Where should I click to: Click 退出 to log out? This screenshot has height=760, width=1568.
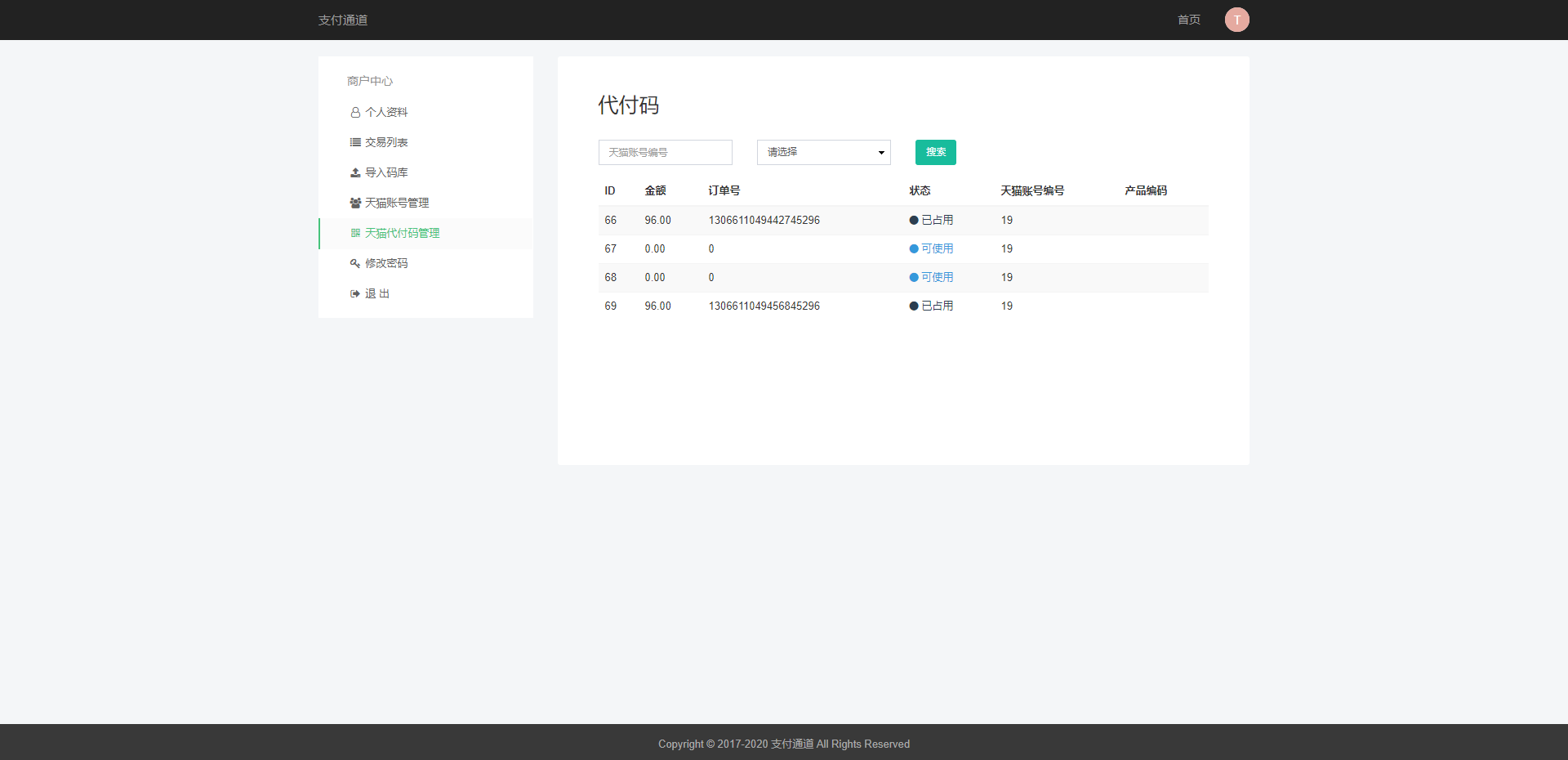coord(425,293)
